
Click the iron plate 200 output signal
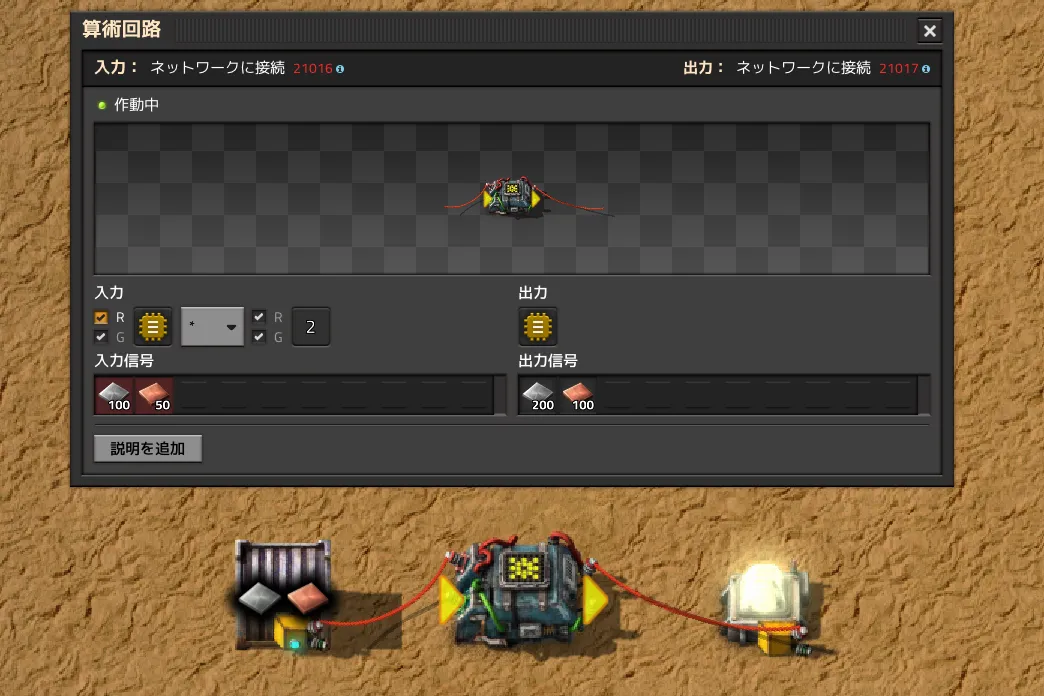(x=538, y=396)
